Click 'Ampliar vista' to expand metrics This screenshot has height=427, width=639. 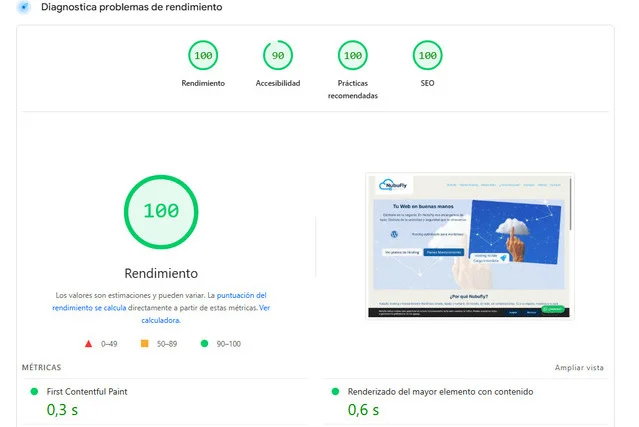coord(579,368)
